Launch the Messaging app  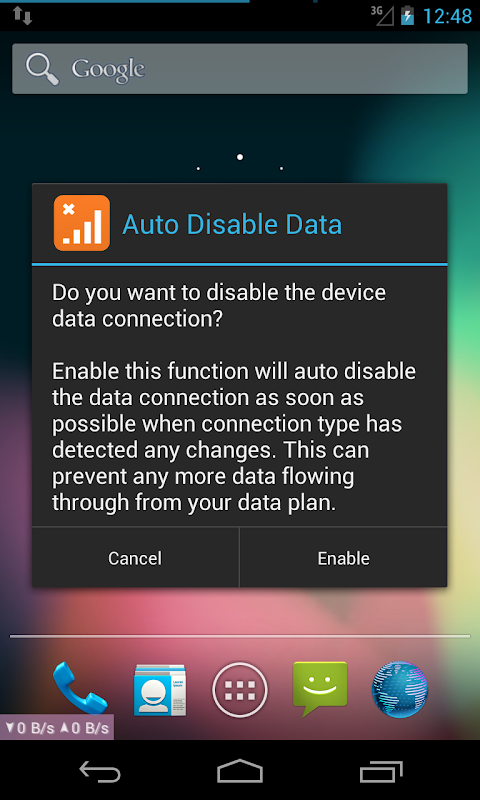pyautogui.click(x=320, y=689)
